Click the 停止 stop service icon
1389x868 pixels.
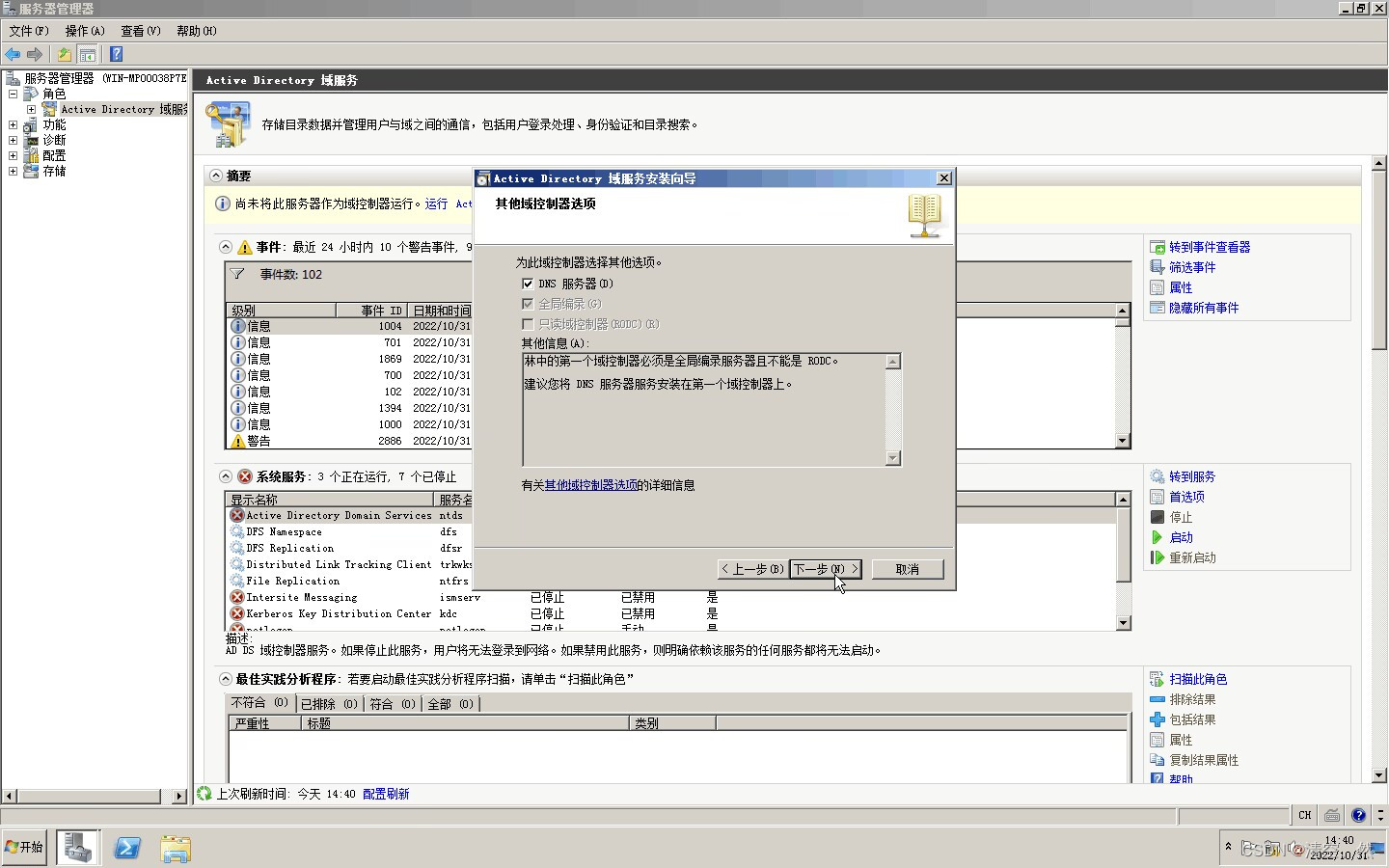1157,518
